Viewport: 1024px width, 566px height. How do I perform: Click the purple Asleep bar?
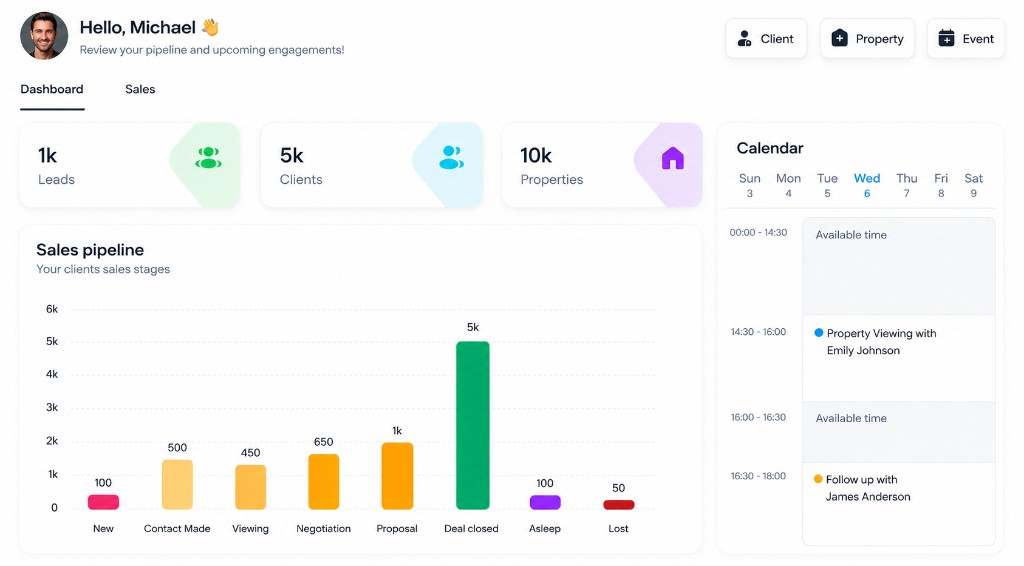point(545,502)
